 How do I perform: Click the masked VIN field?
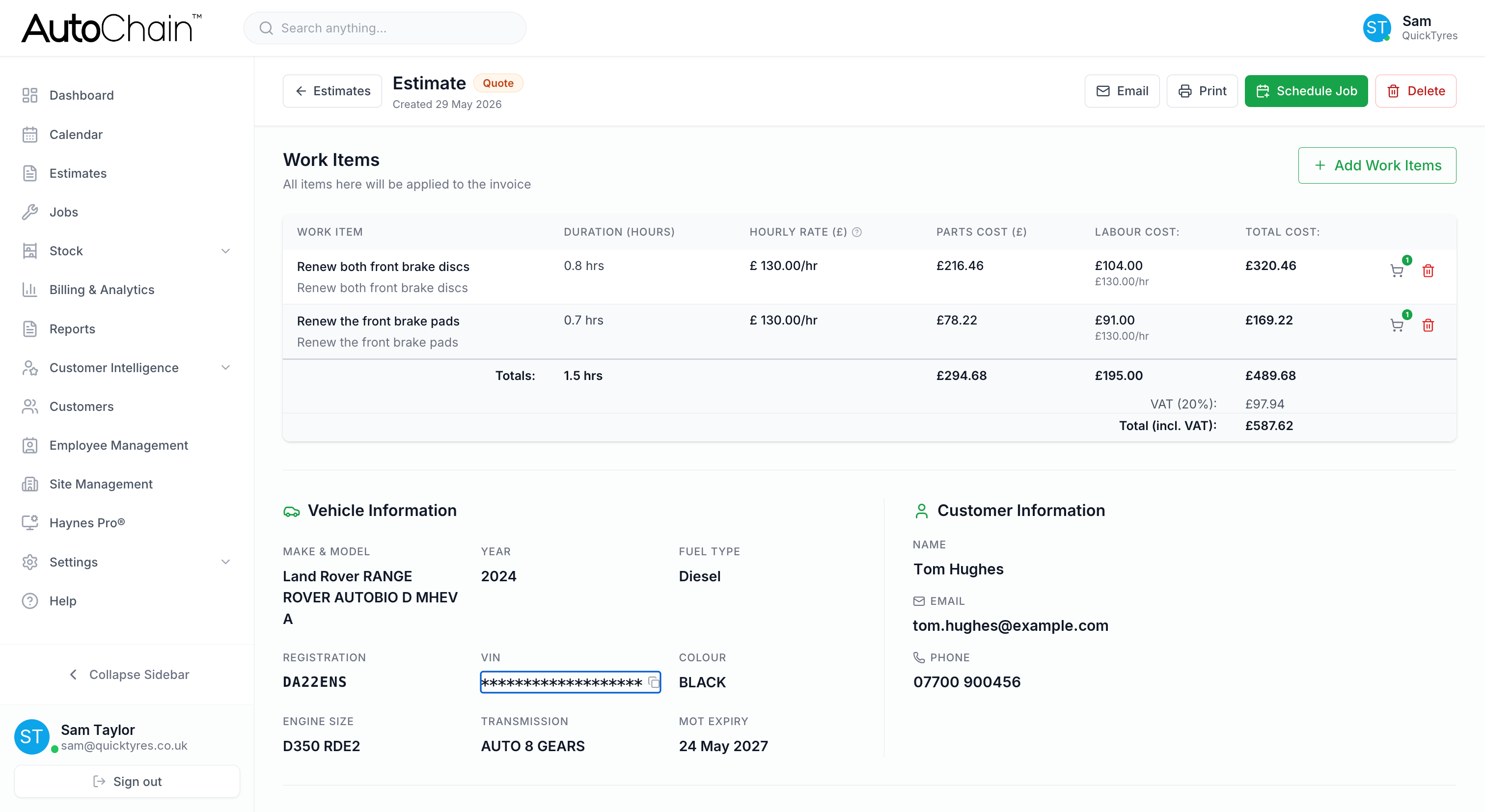(x=570, y=682)
